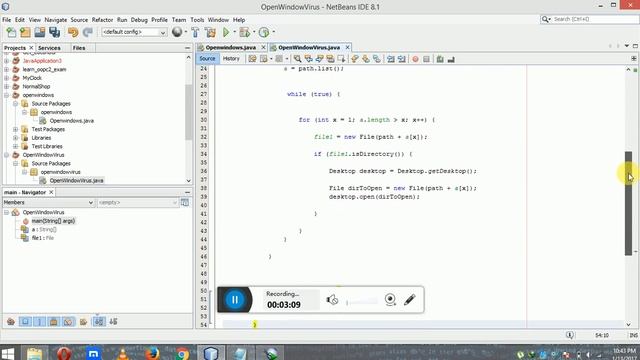Open the Refactor menu

102,20
